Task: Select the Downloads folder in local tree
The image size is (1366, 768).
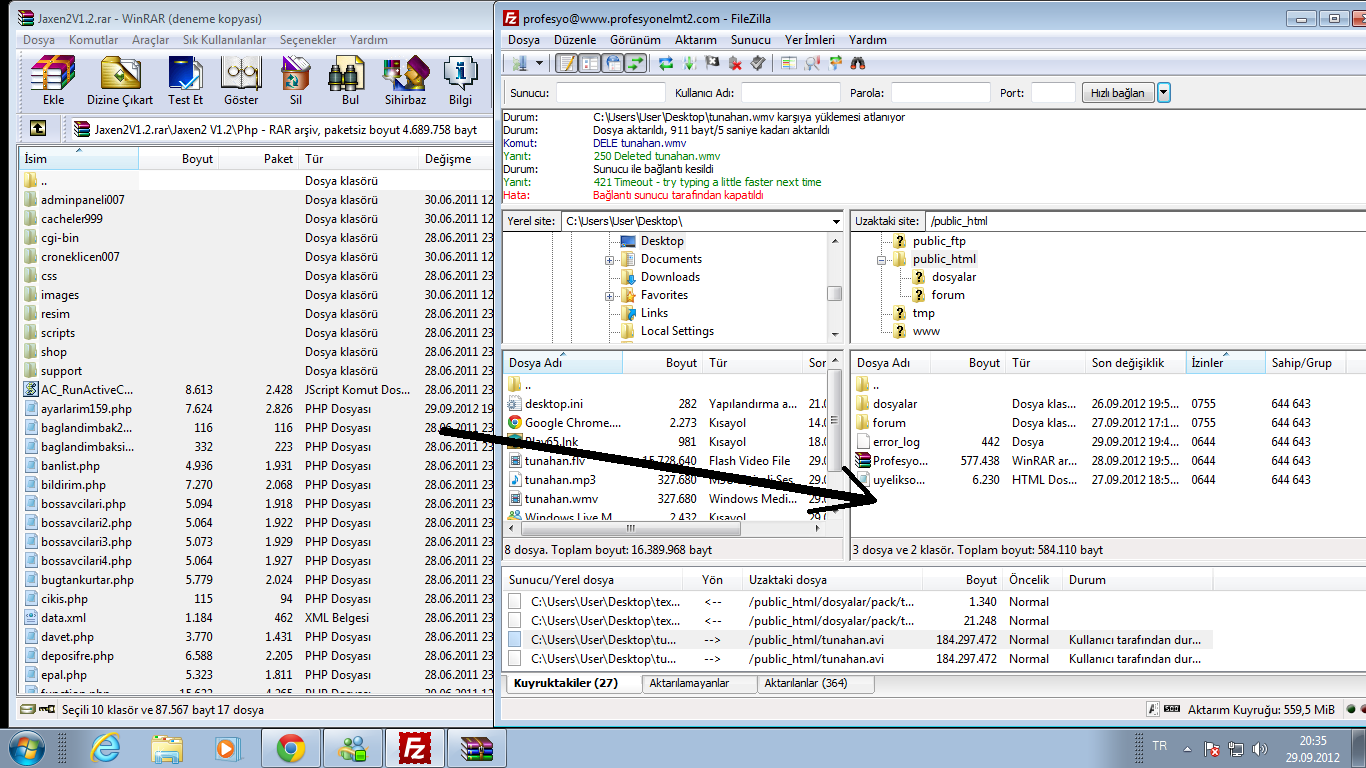Action: (x=670, y=277)
